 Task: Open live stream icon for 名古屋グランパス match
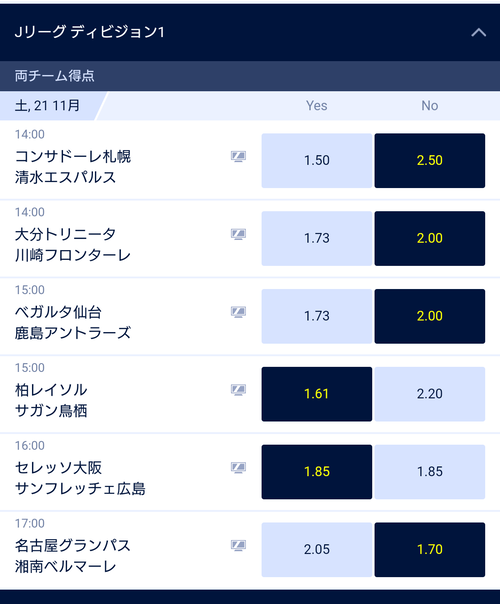pos(238,545)
